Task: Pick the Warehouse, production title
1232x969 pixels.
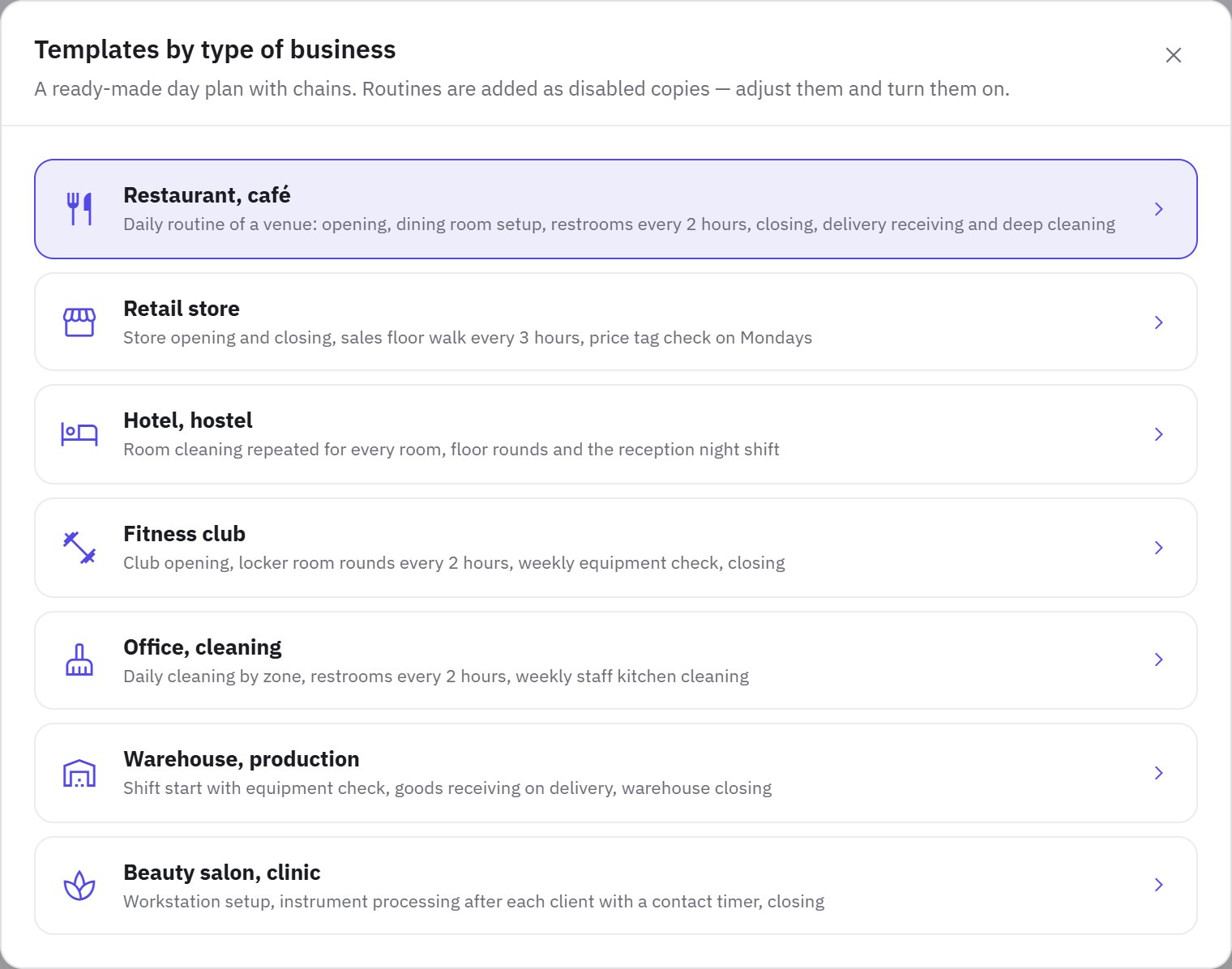Action: (242, 759)
